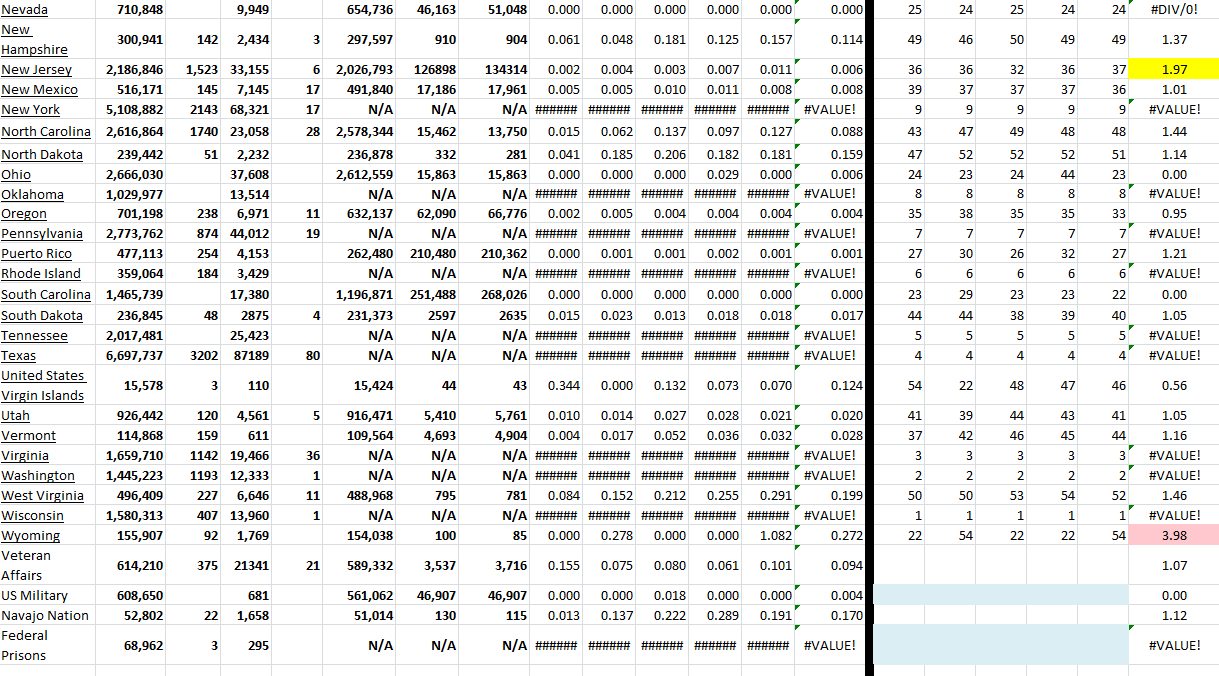Image resolution: width=1219 pixels, height=676 pixels.
Task: Click the Navajo Nation label cell
Action: tap(45, 616)
